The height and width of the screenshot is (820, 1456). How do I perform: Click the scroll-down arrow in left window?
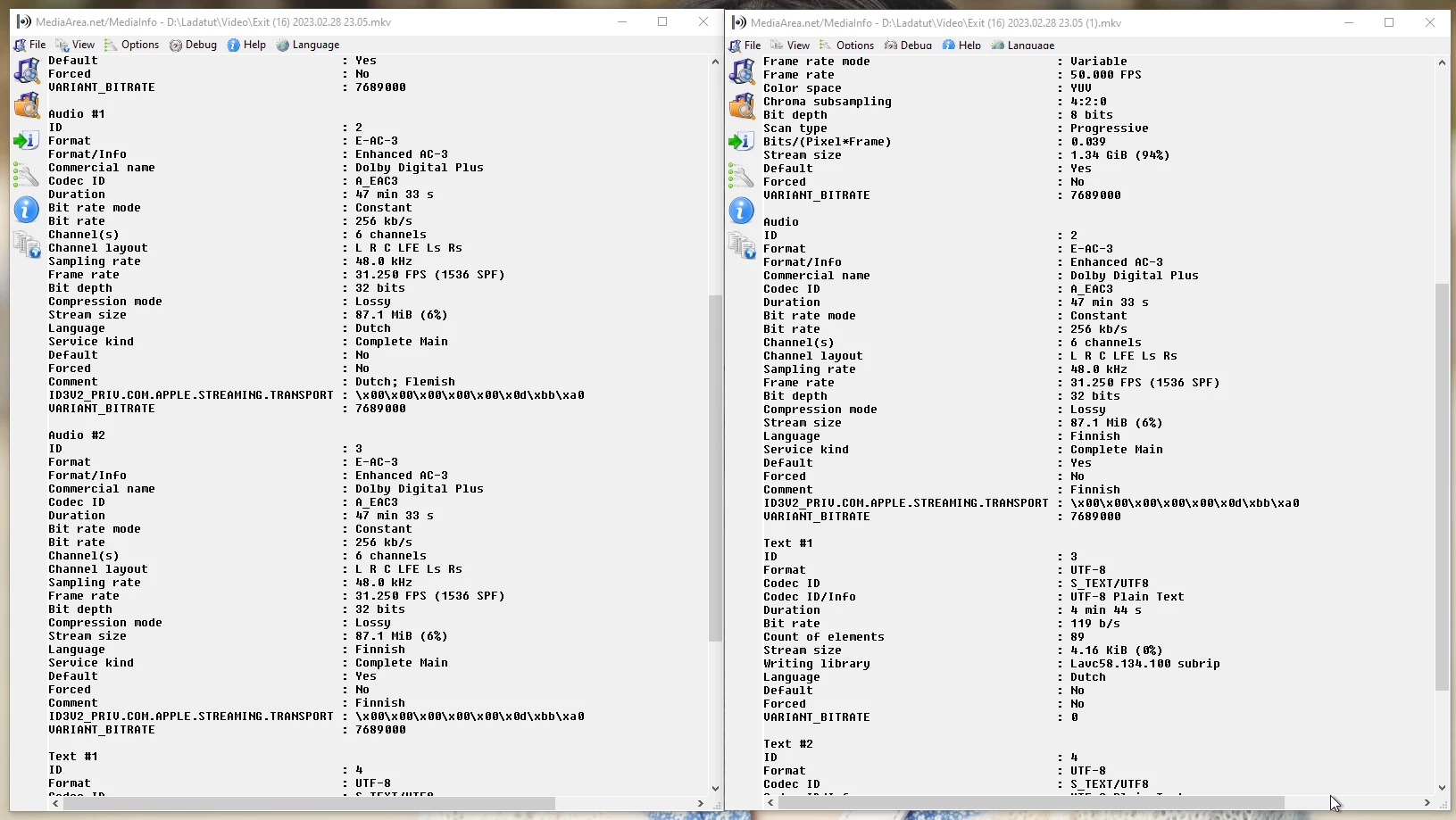(715, 789)
